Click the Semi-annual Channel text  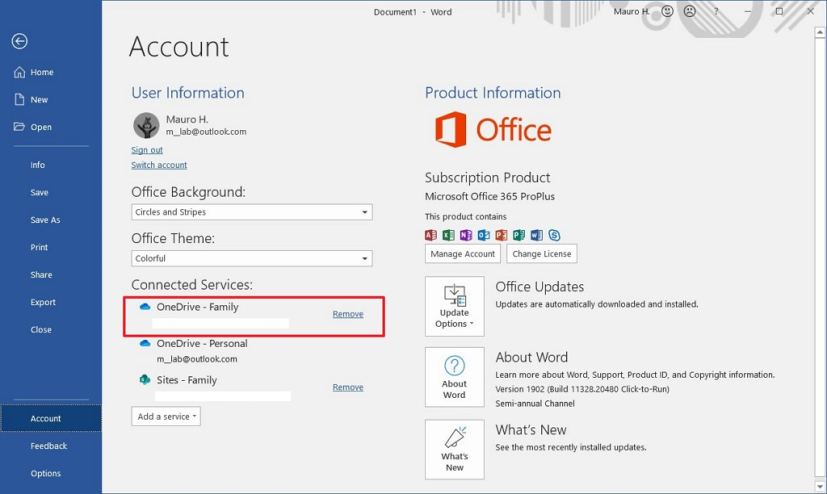[535, 403]
